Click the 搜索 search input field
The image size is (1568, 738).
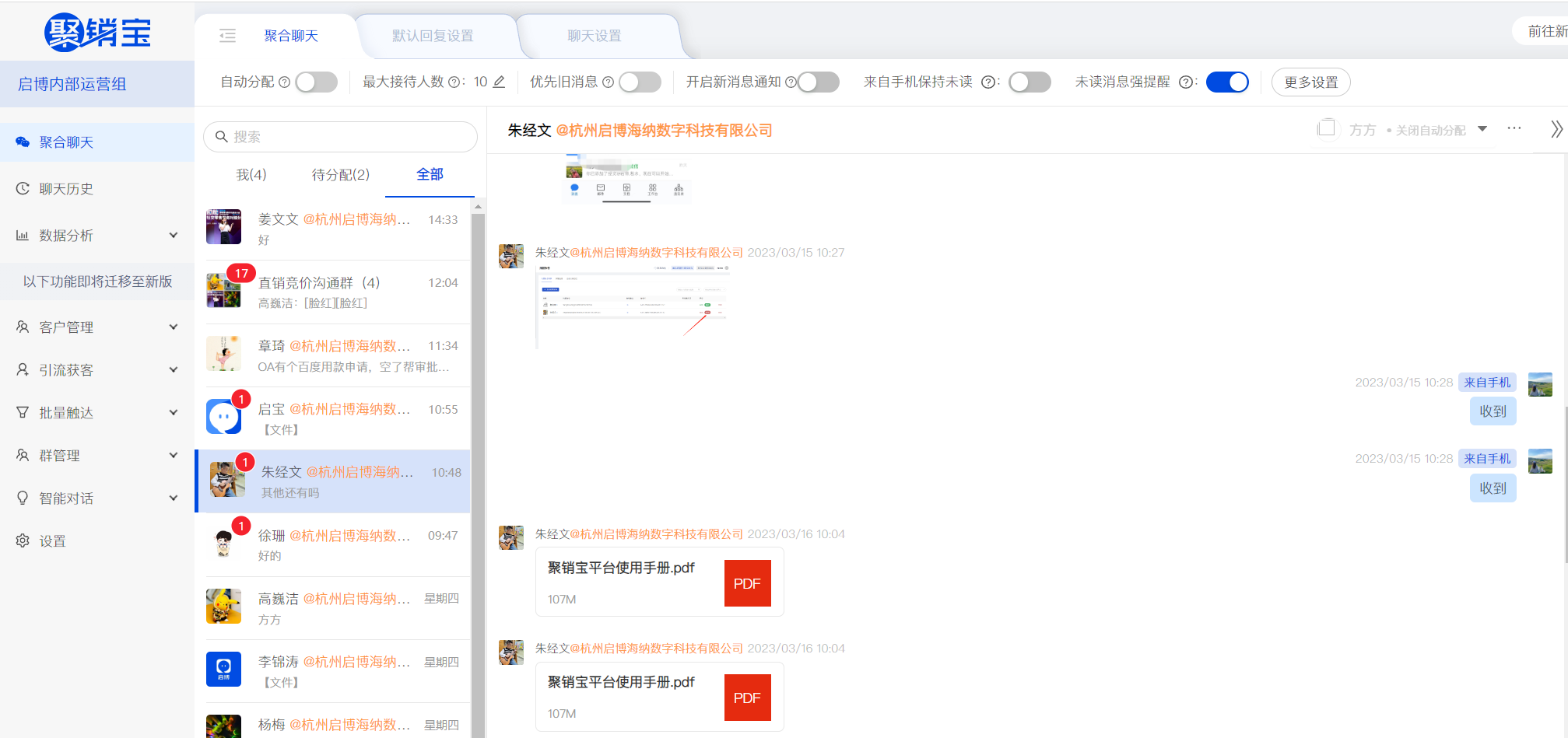pyautogui.click(x=340, y=137)
